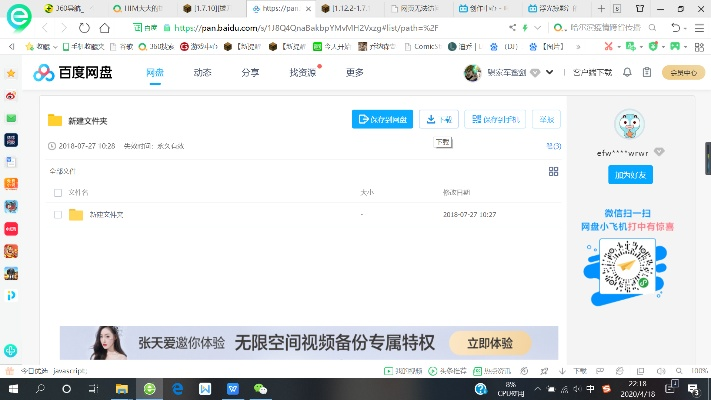Sort by the 大小 column header
711x400 pixels.
coord(367,192)
